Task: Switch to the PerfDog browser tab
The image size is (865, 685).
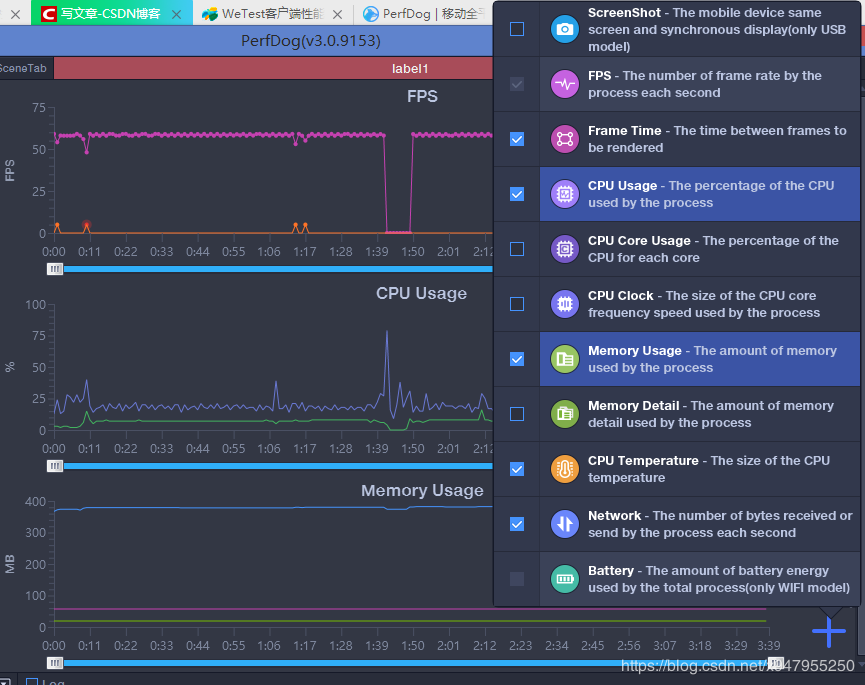Action: point(424,14)
